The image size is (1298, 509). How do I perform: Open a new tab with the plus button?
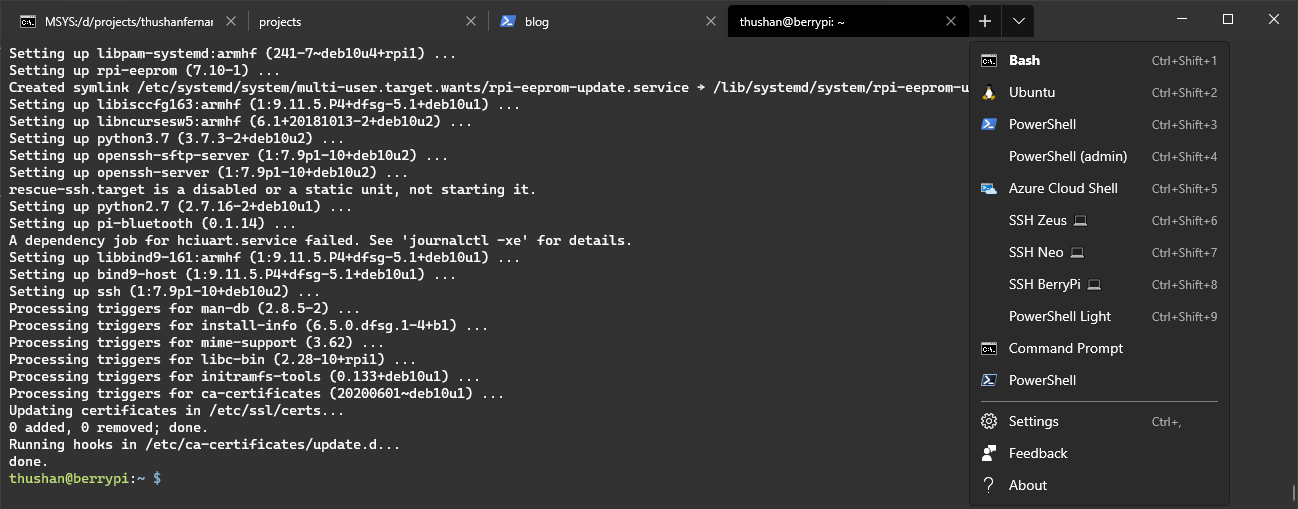[x=985, y=21]
